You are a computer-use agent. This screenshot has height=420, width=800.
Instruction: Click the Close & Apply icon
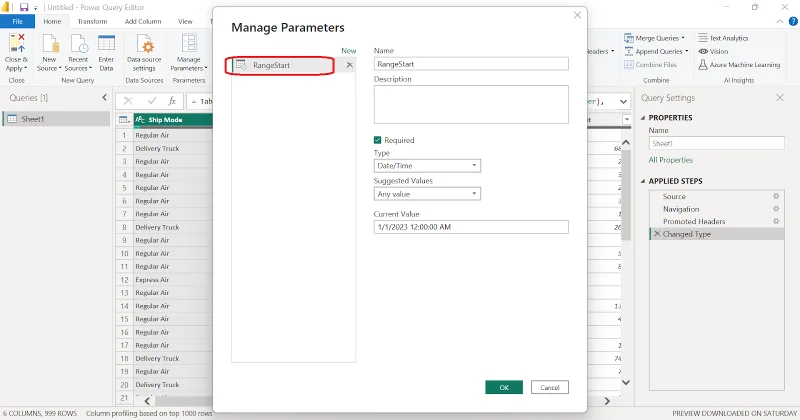point(17,44)
